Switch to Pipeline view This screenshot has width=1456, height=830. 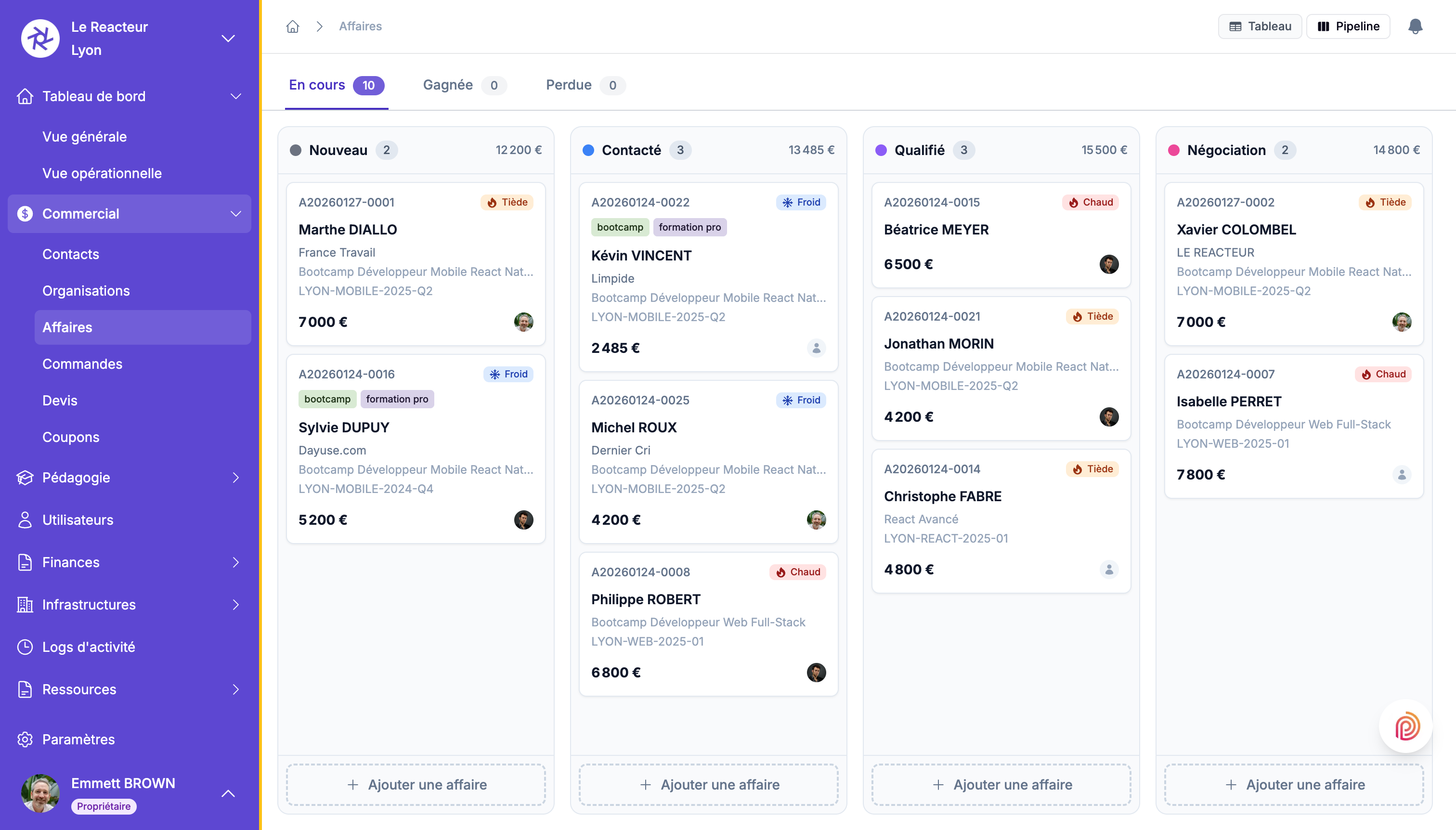[x=1348, y=26]
